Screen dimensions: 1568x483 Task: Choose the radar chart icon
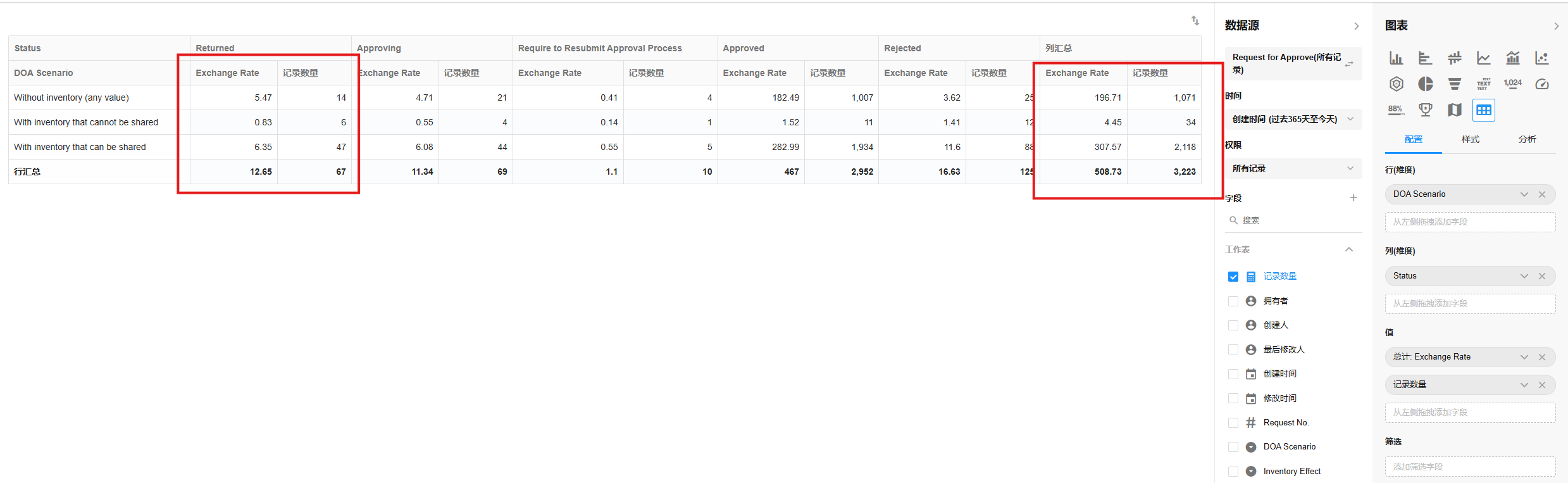tap(1396, 84)
